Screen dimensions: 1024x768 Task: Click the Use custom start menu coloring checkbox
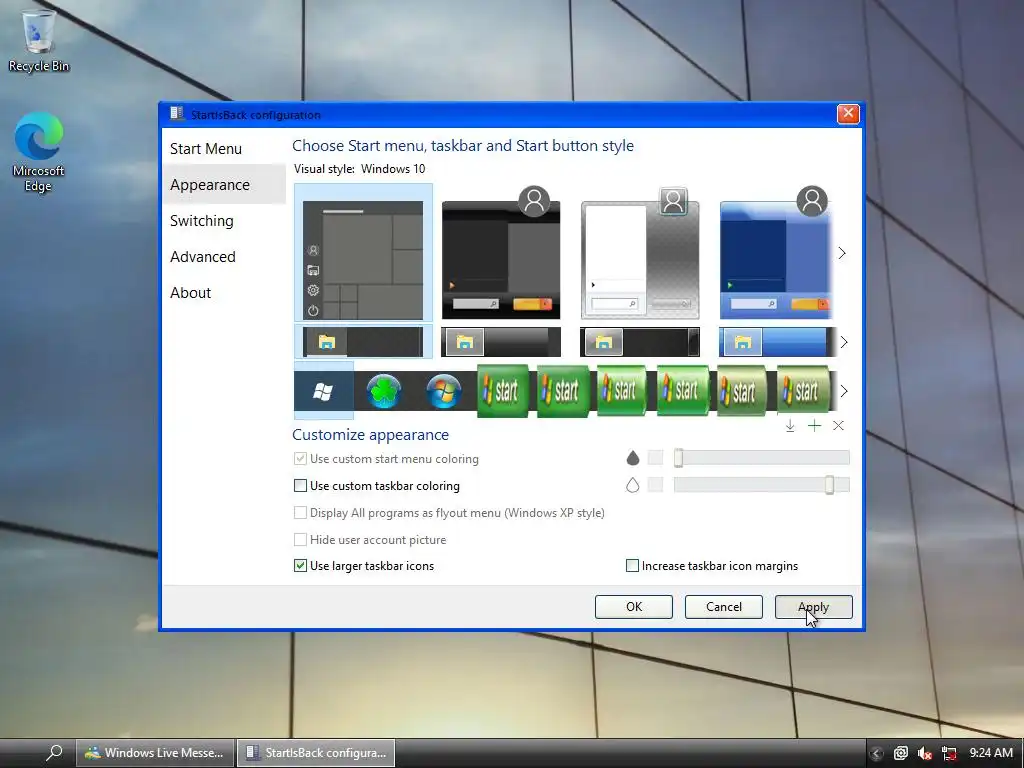[300, 458]
